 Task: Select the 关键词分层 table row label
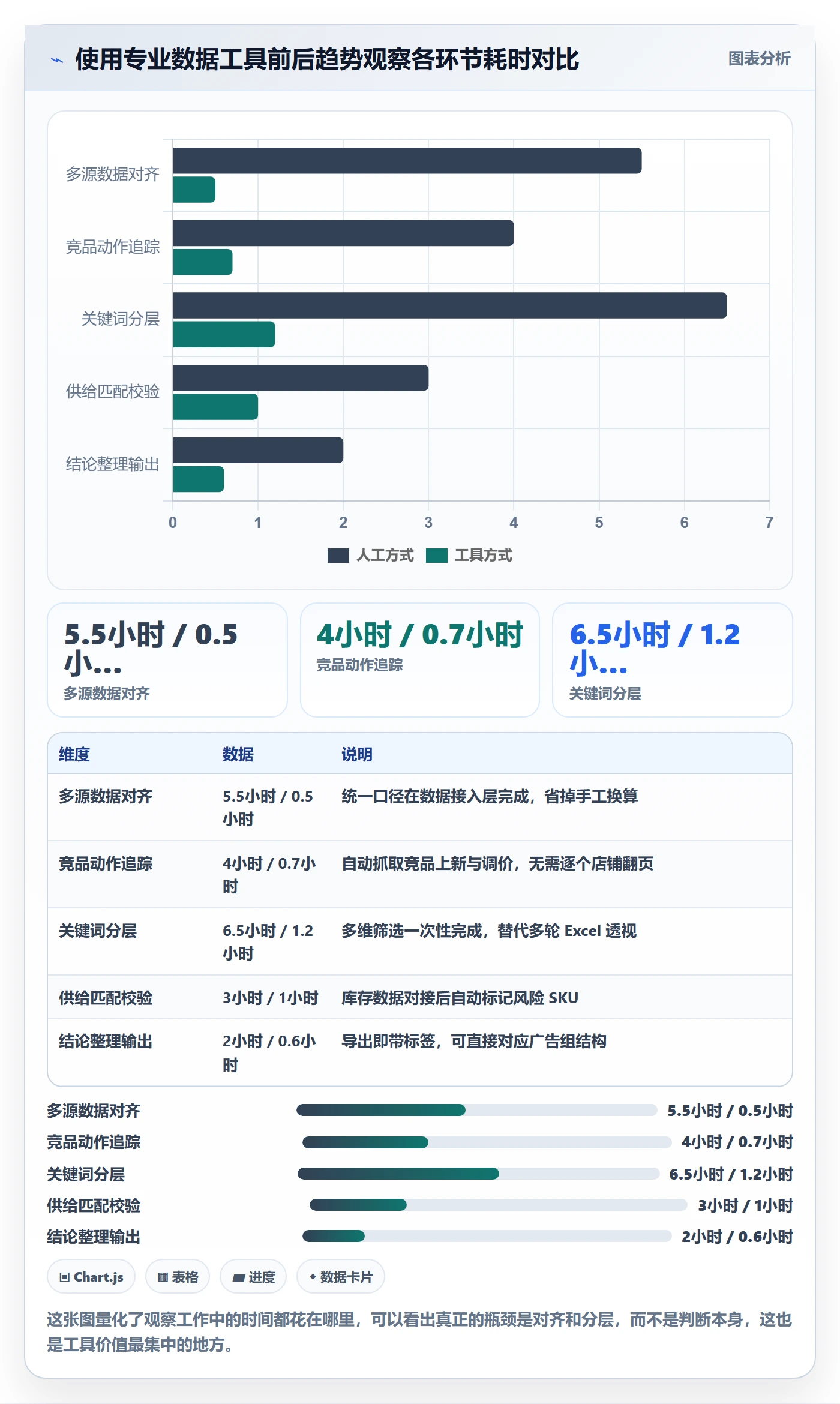98,931
